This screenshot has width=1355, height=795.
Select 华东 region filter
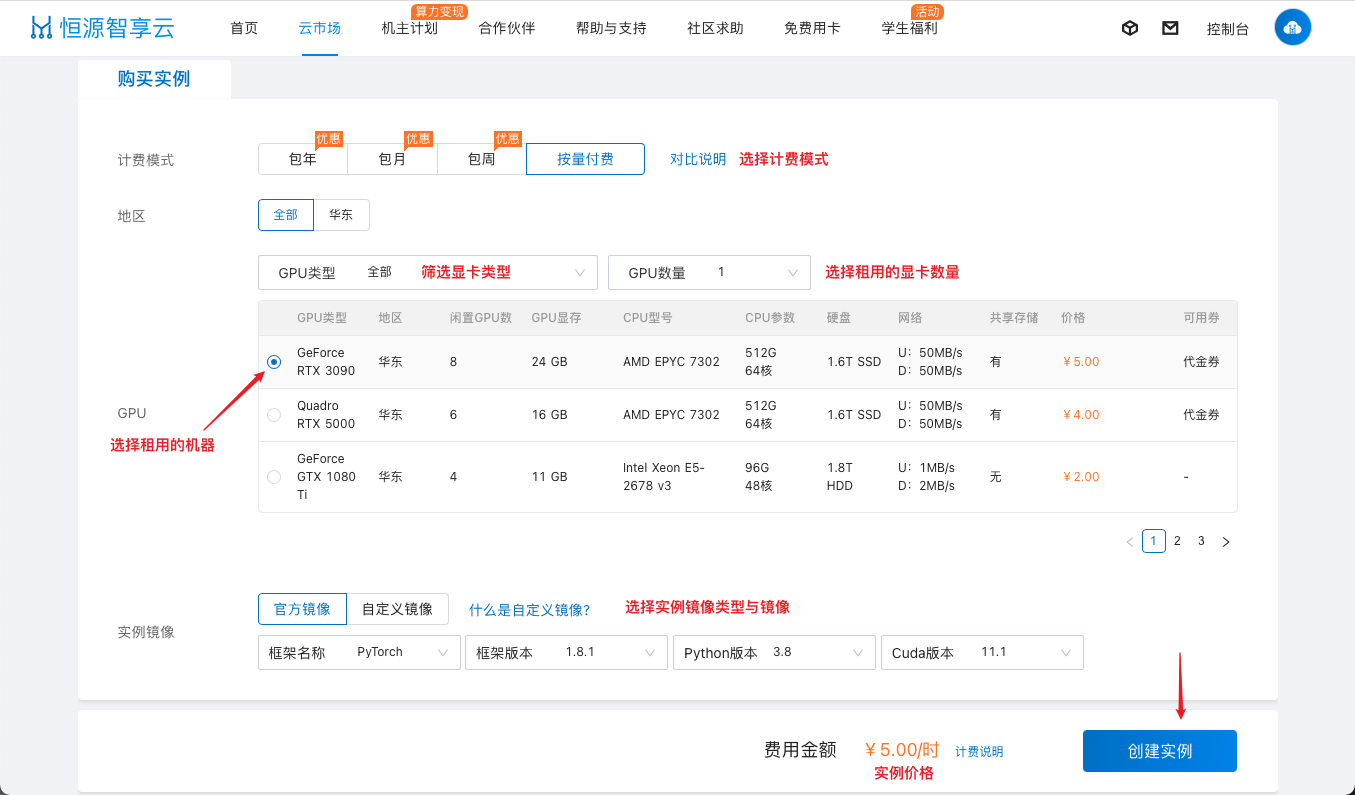tap(341, 215)
